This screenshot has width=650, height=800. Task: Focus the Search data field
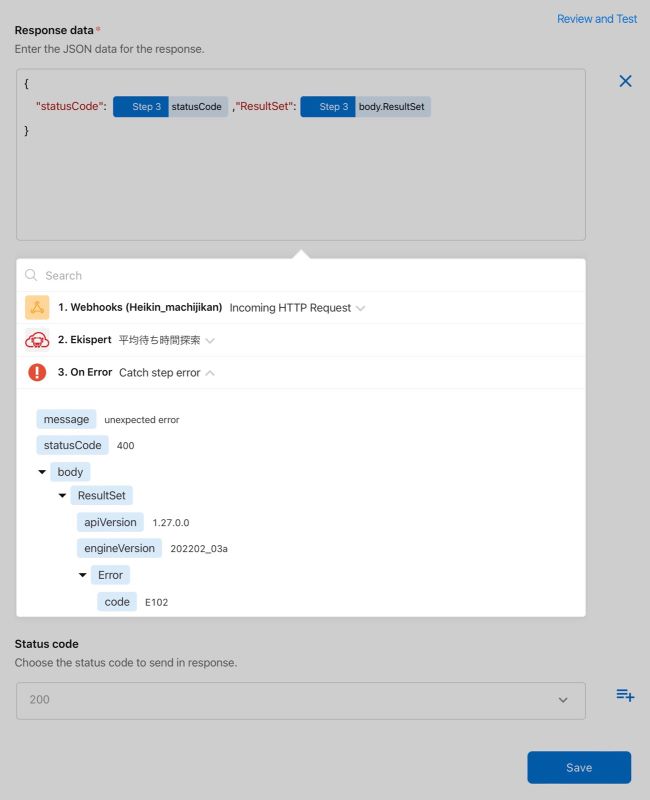tap(301, 276)
